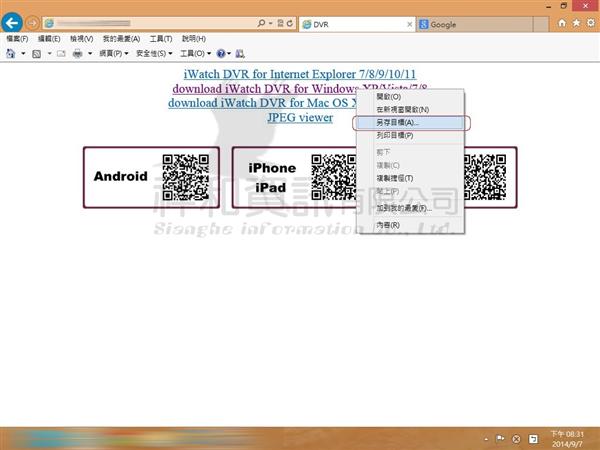Open iWatch DVR for Internet Explorer link

pos(300,74)
